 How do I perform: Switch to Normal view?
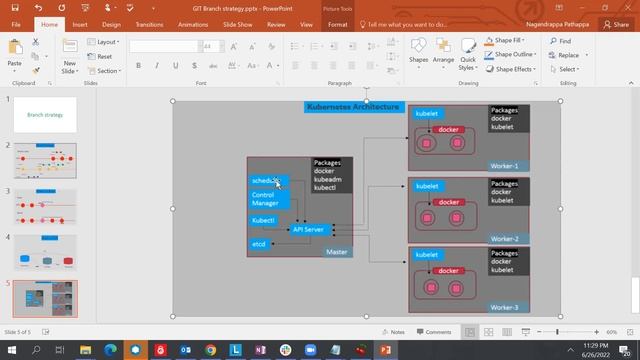(x=470, y=332)
